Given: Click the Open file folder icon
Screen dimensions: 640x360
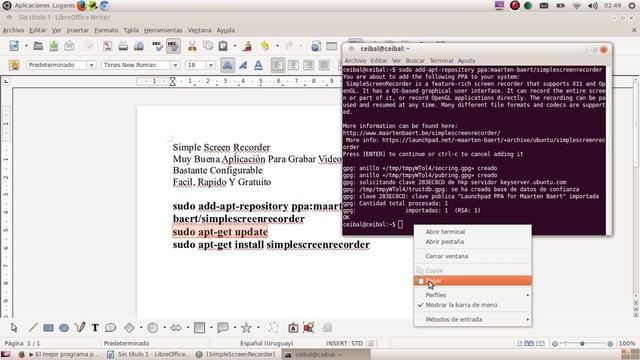Looking at the screenshot, I should point(38,46).
